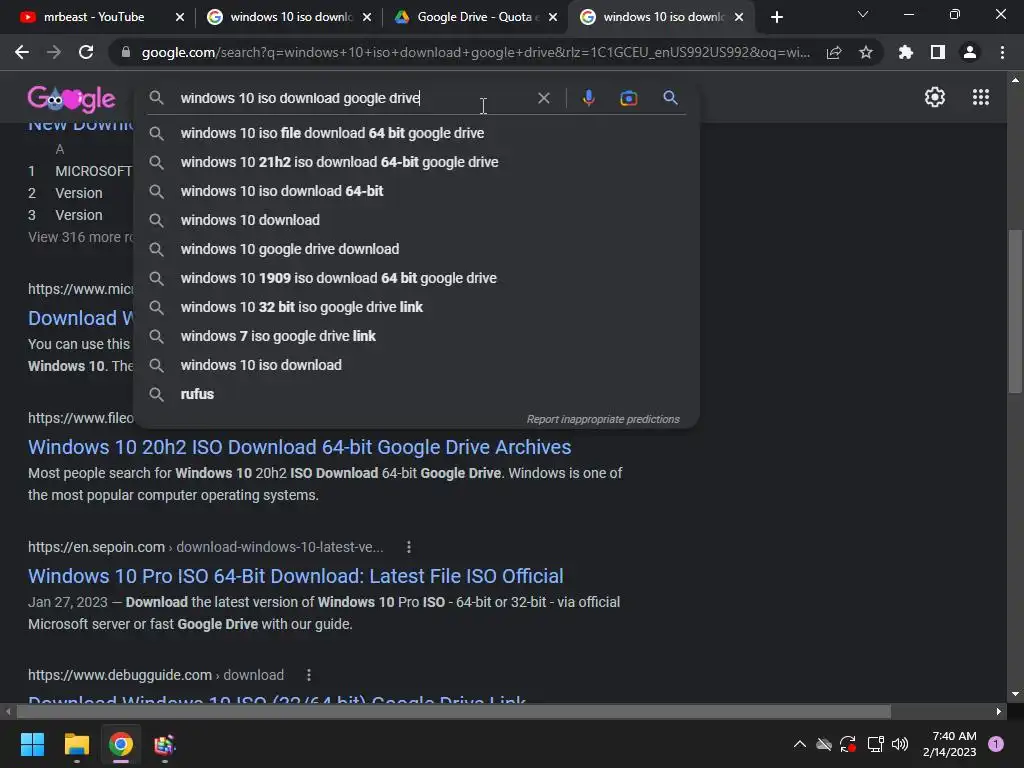Show hidden system tray icons
The width and height of the screenshot is (1024, 768).
(799, 744)
